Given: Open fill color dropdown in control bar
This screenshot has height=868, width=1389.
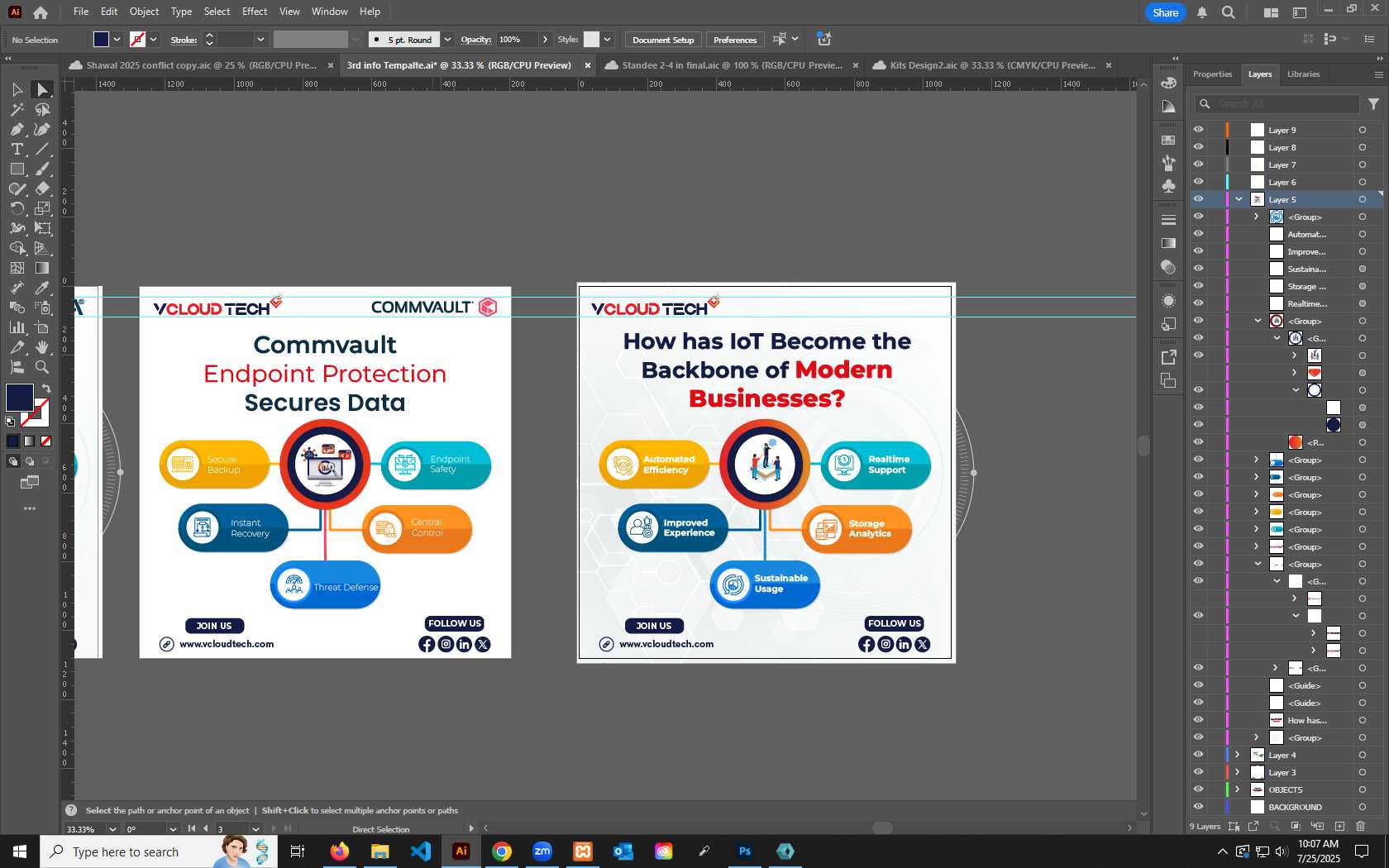Looking at the screenshot, I should 117,39.
